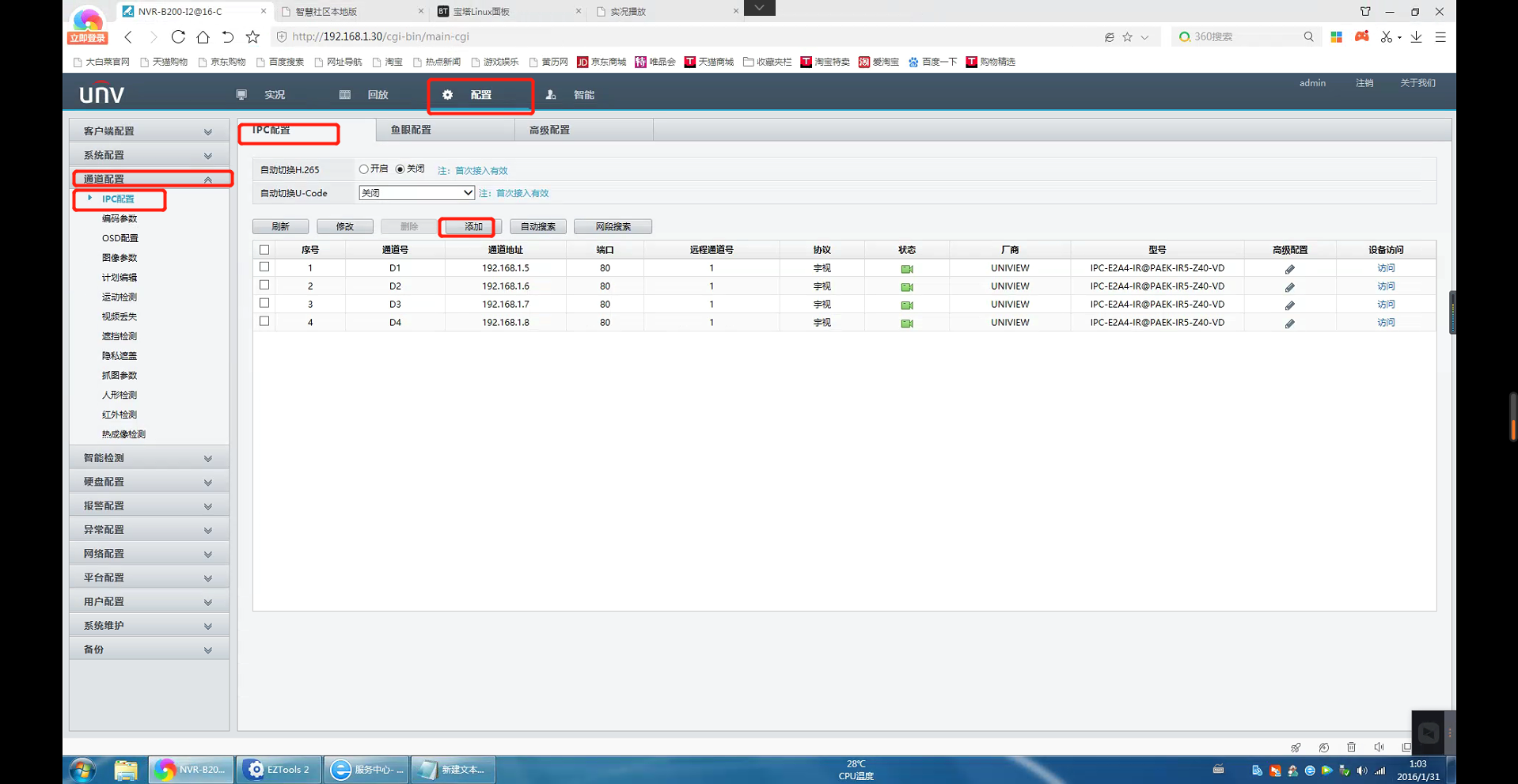Expand the 网络配置 sidebar section
Image resolution: width=1518 pixels, height=784 pixels.
pyautogui.click(x=149, y=554)
